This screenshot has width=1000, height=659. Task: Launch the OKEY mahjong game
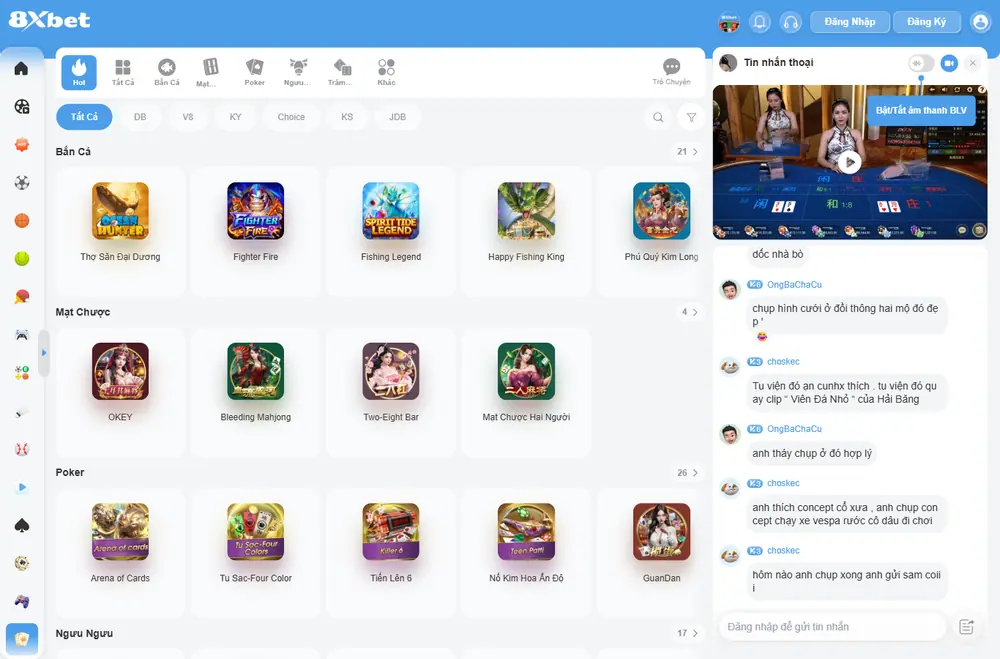click(x=120, y=371)
